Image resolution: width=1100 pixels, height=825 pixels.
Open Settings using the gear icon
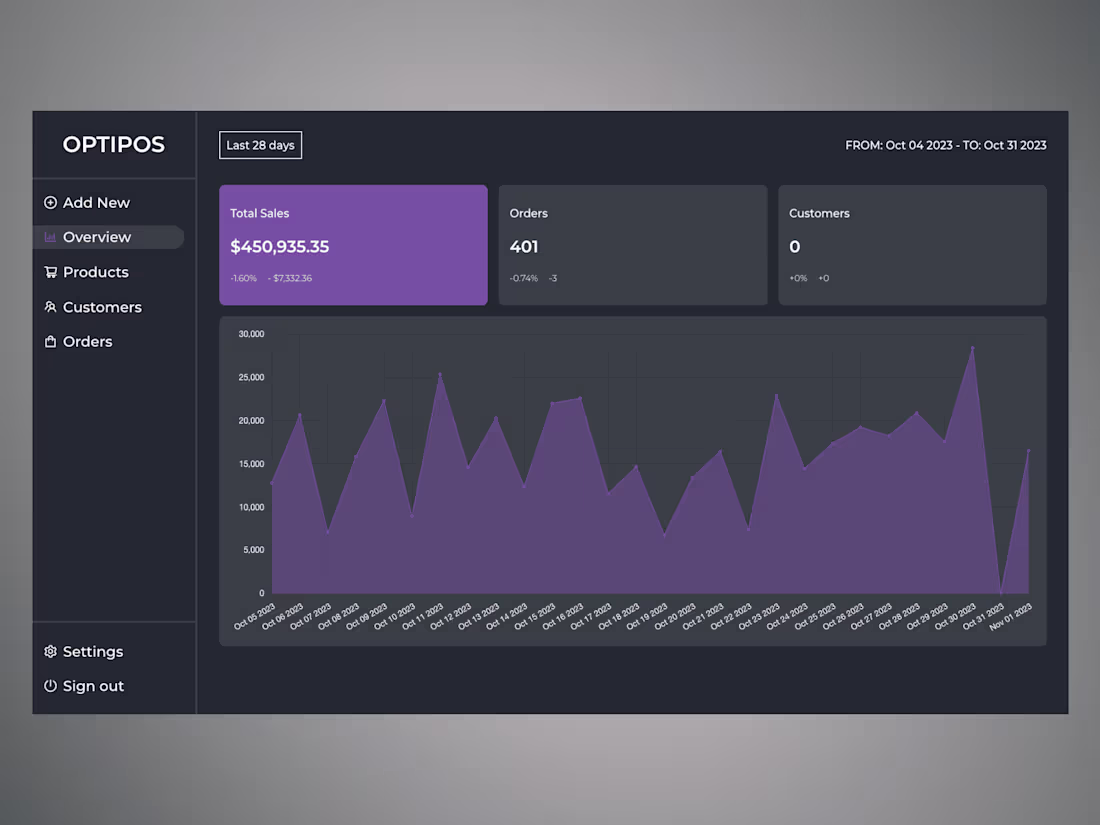click(x=50, y=651)
